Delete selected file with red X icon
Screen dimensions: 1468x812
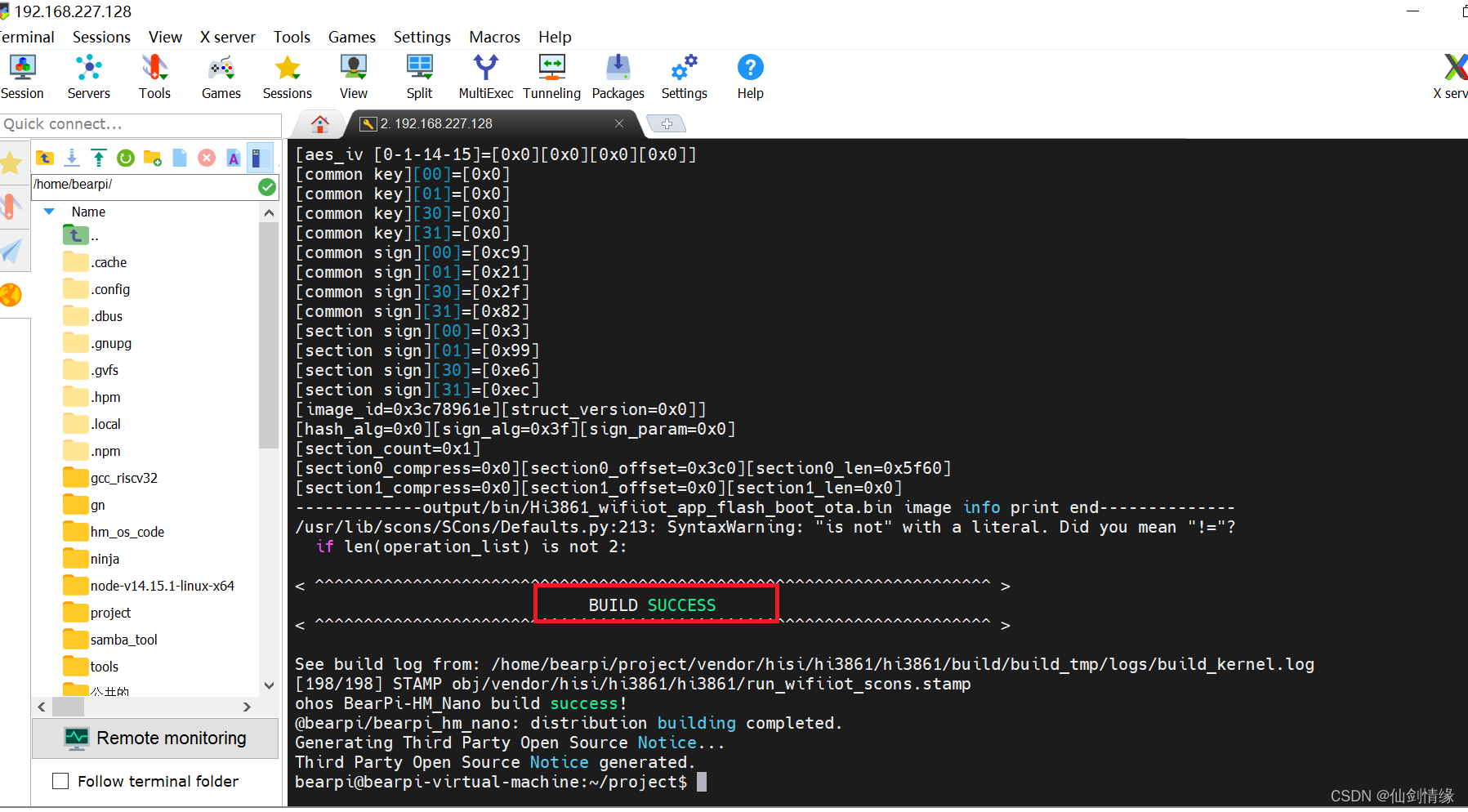[207, 158]
